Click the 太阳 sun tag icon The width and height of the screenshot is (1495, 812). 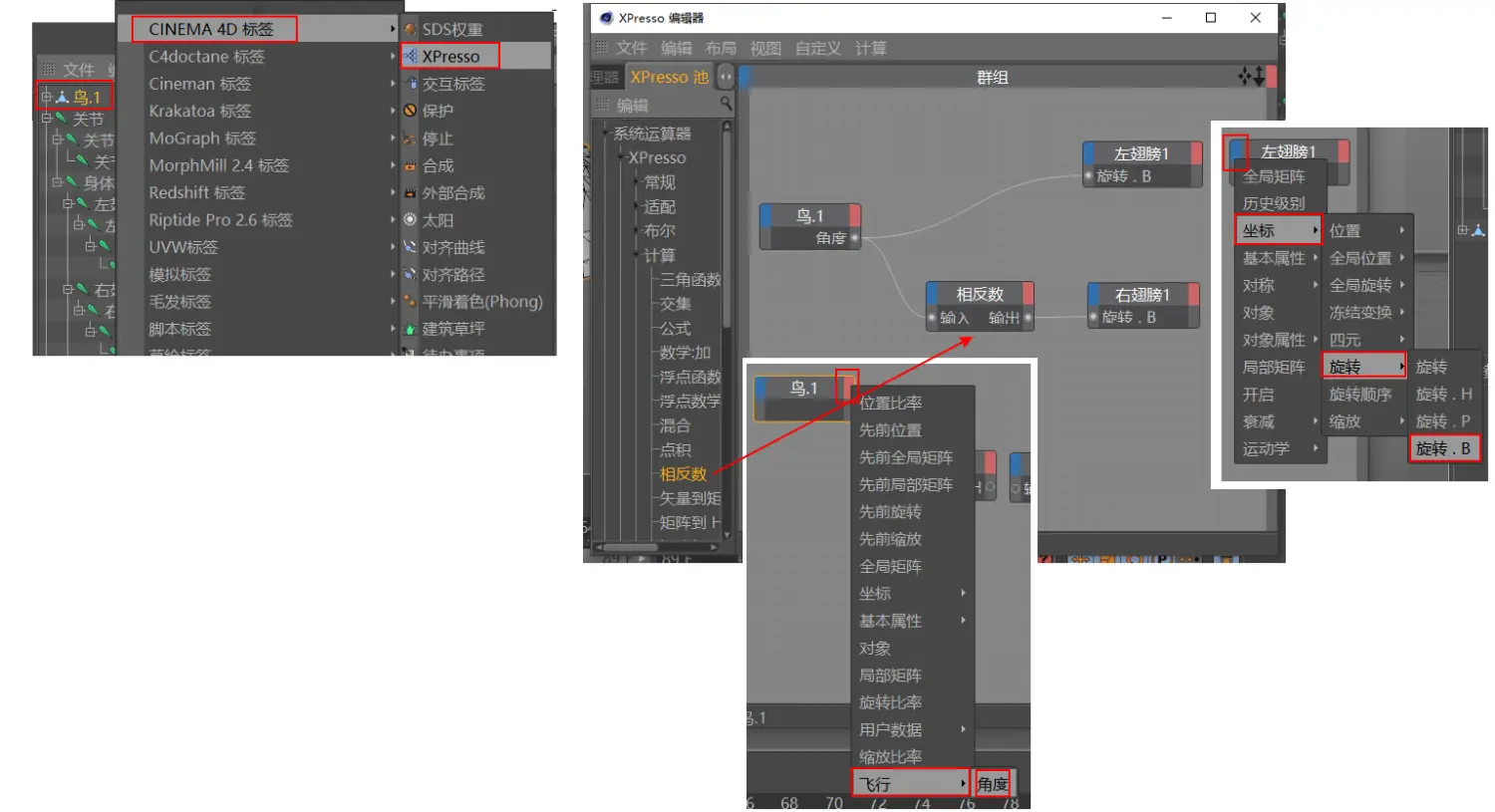410,219
